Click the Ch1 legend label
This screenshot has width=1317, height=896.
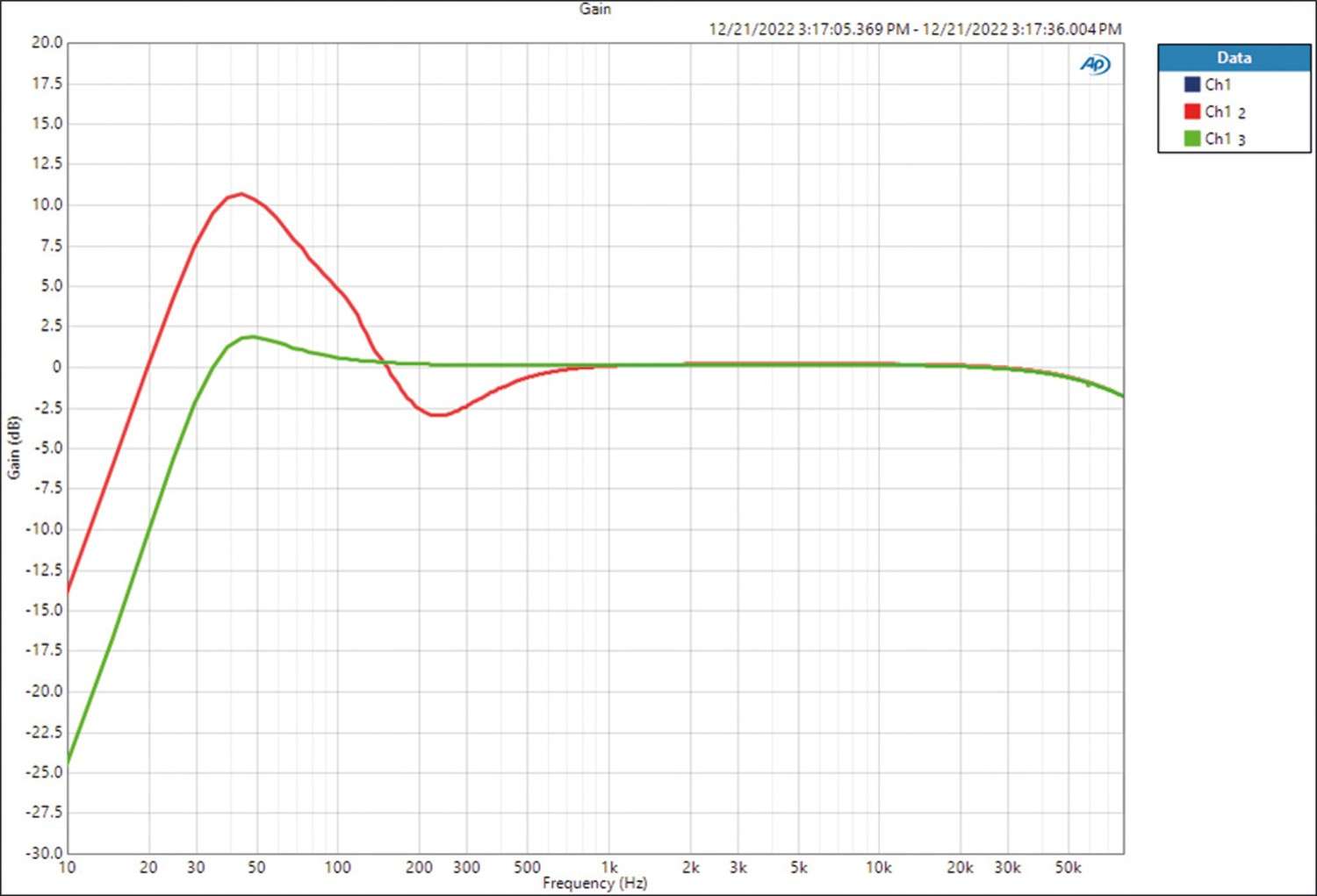[1218, 85]
